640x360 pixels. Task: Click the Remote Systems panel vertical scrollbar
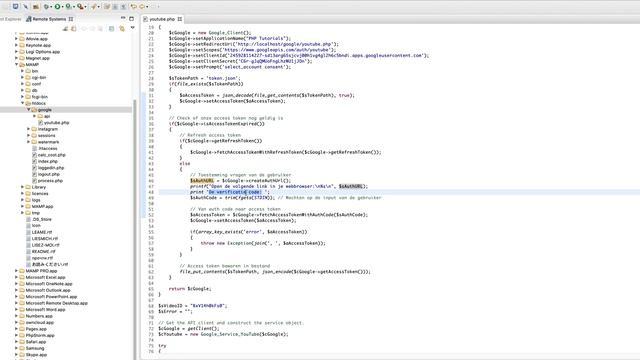coord(134,229)
